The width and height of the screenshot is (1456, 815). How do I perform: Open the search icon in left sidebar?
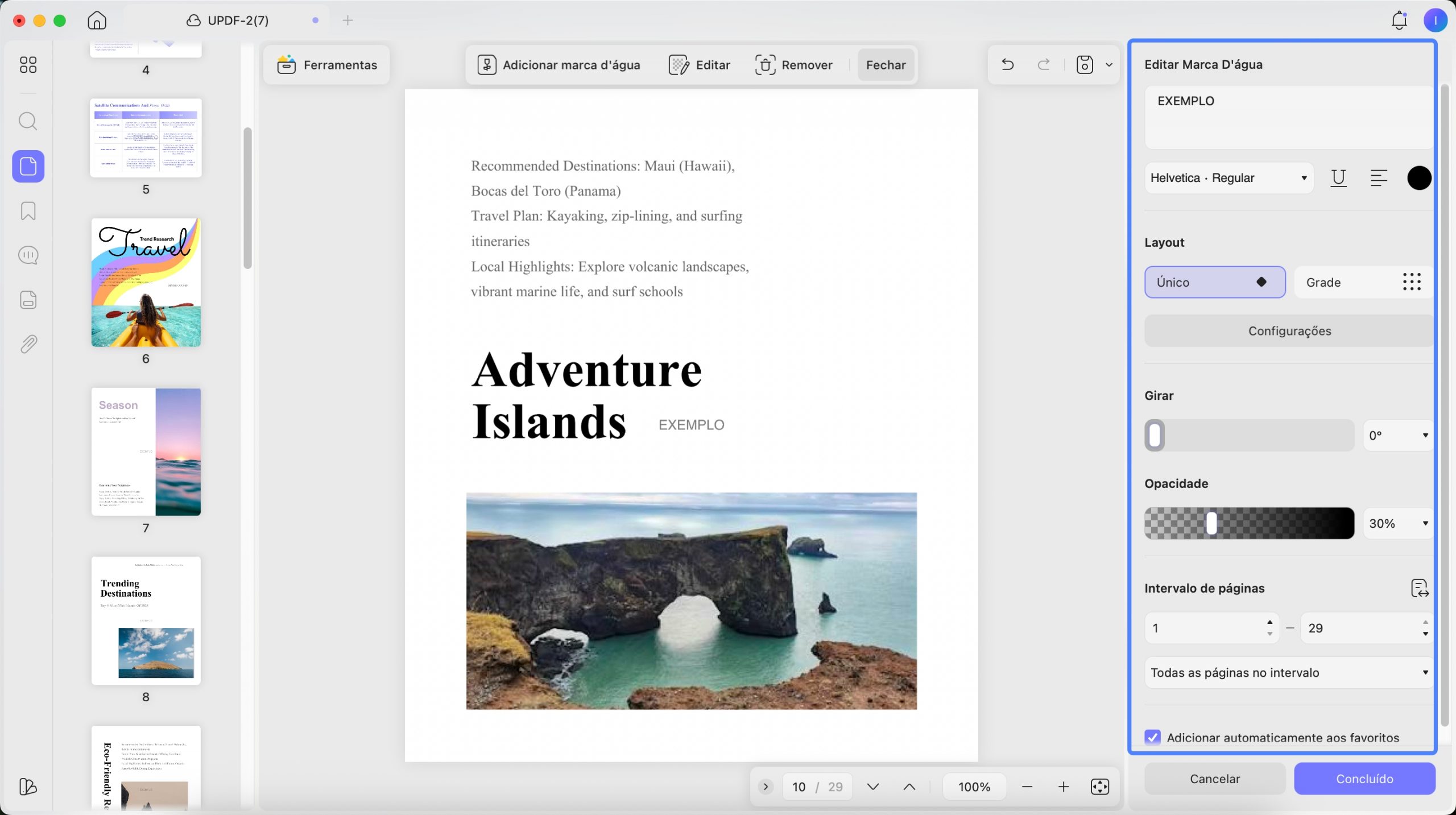click(28, 121)
